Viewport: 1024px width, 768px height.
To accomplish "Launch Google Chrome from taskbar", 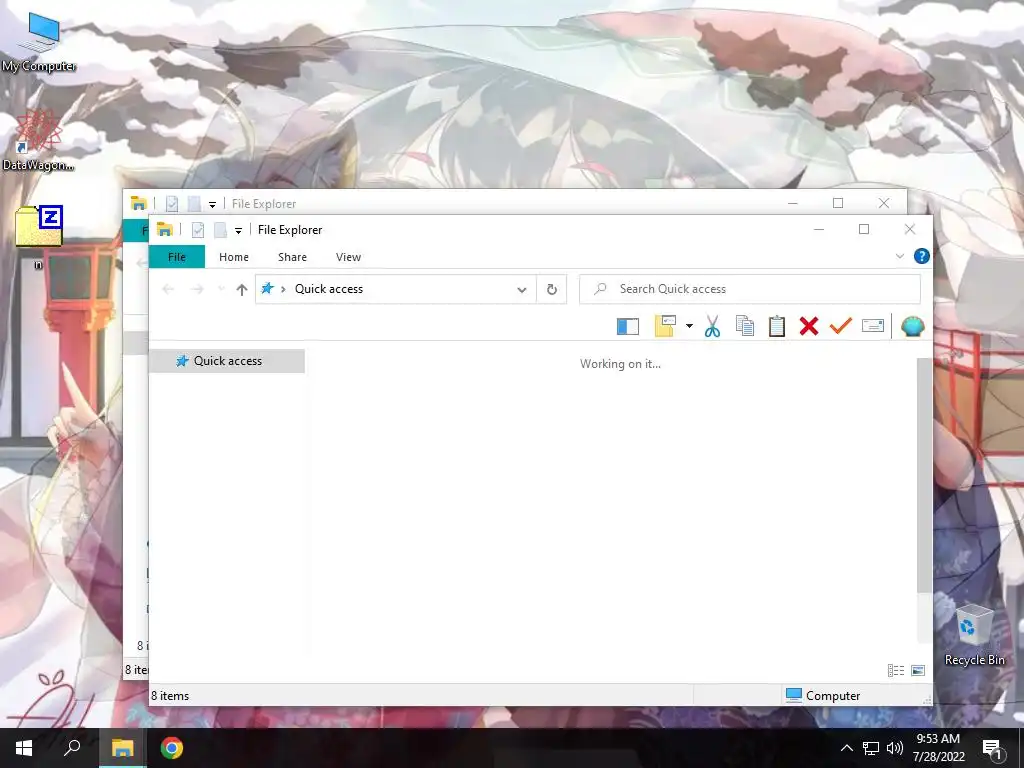I will [172, 748].
